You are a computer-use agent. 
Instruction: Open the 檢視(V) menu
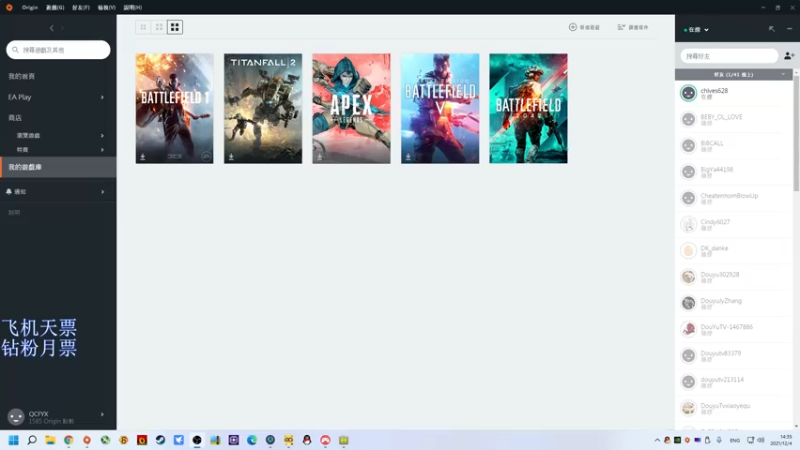(x=107, y=8)
